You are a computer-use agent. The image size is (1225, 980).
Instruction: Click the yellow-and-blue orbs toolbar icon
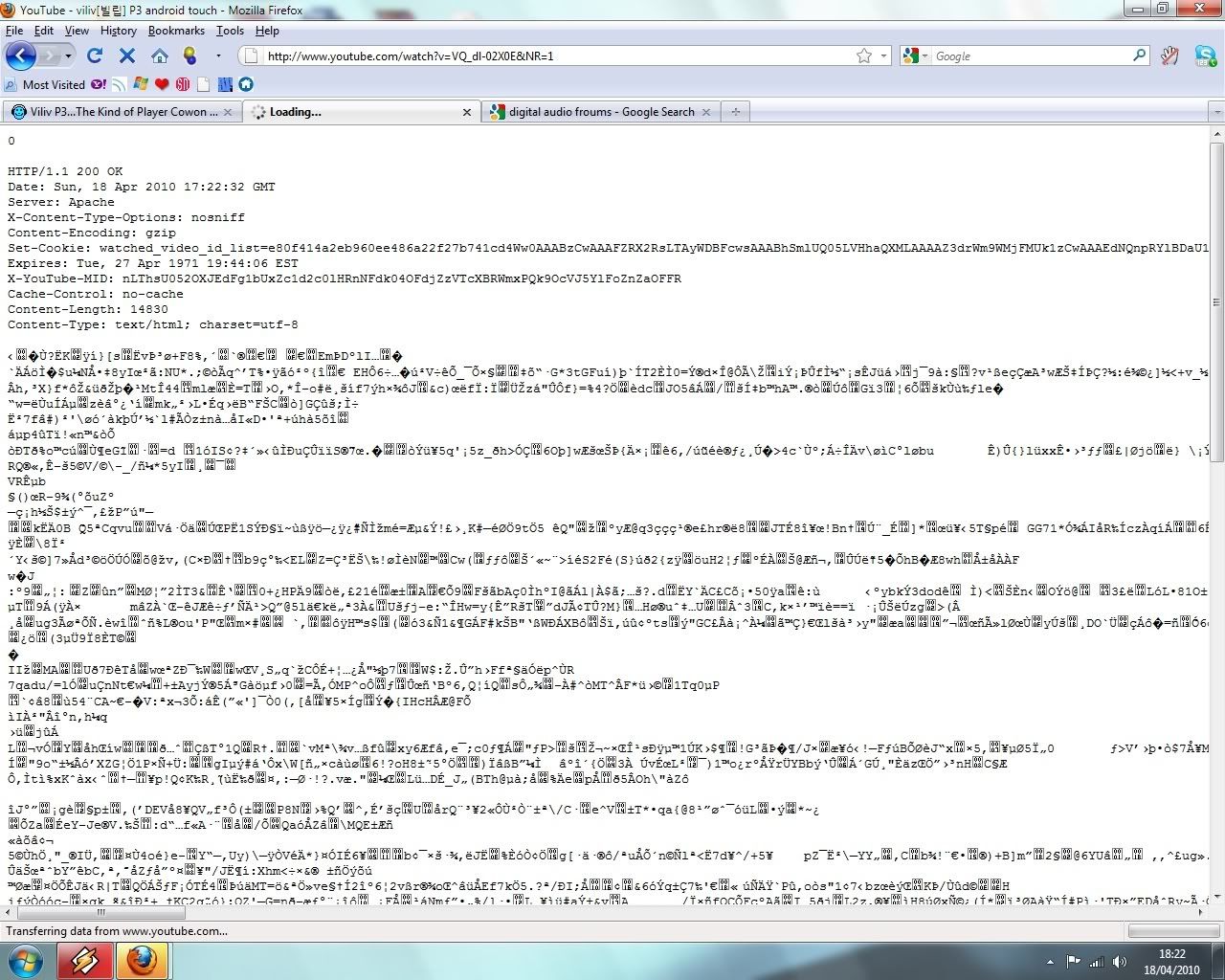pos(189,56)
